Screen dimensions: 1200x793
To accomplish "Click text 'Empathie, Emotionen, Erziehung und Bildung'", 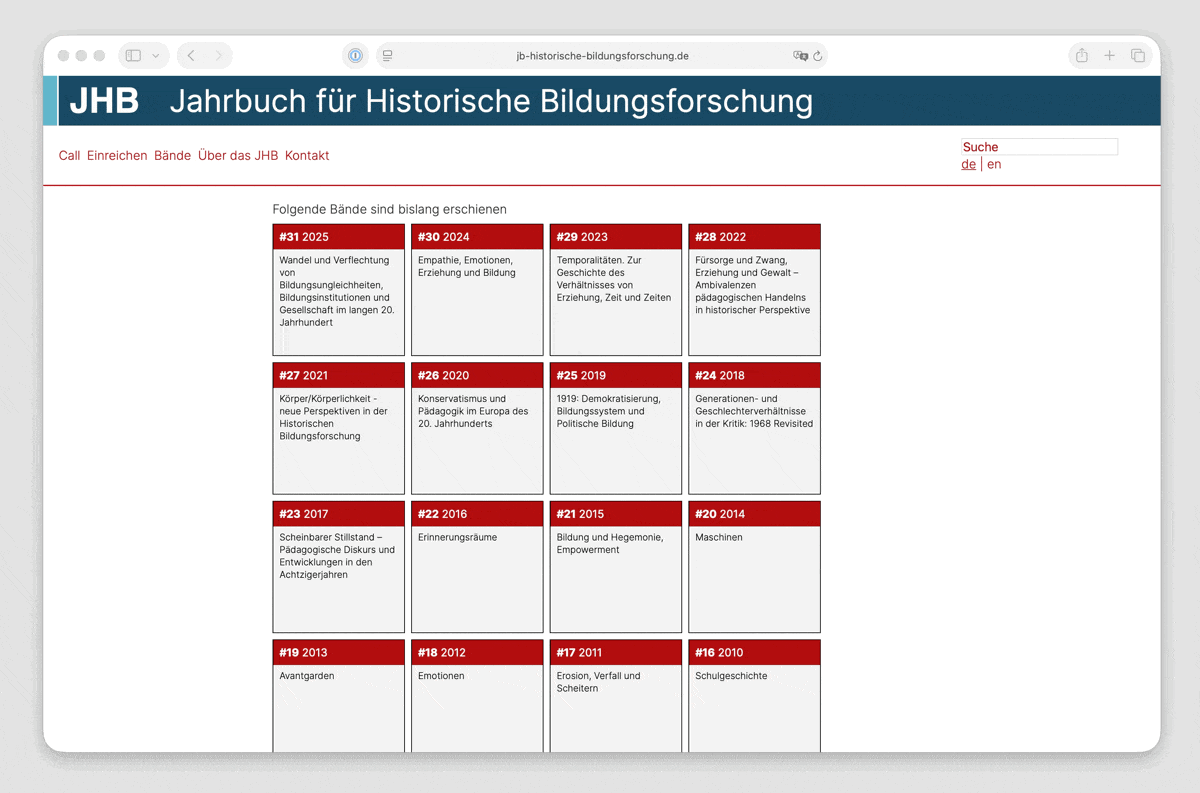I will click(467, 266).
